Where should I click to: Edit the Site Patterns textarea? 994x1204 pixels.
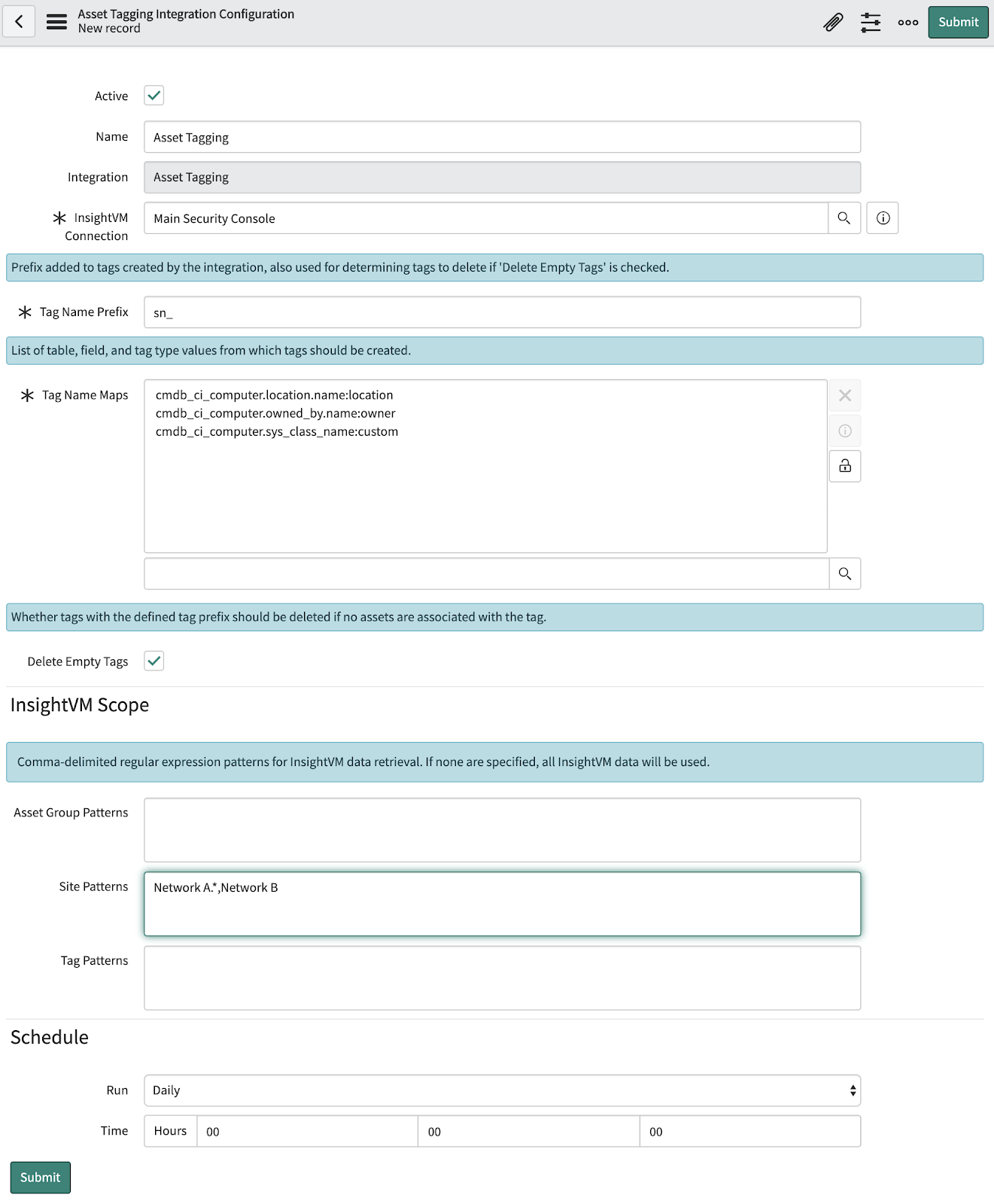503,904
